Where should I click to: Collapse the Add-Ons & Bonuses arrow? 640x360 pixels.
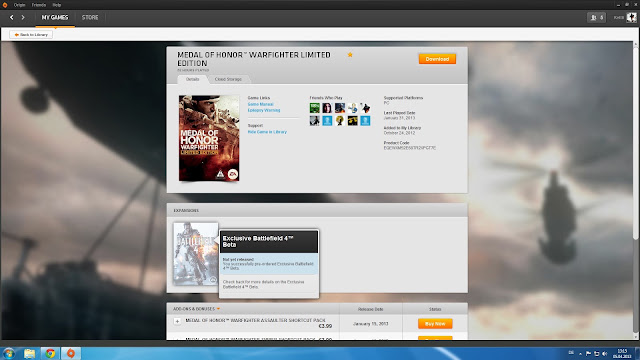218,309
